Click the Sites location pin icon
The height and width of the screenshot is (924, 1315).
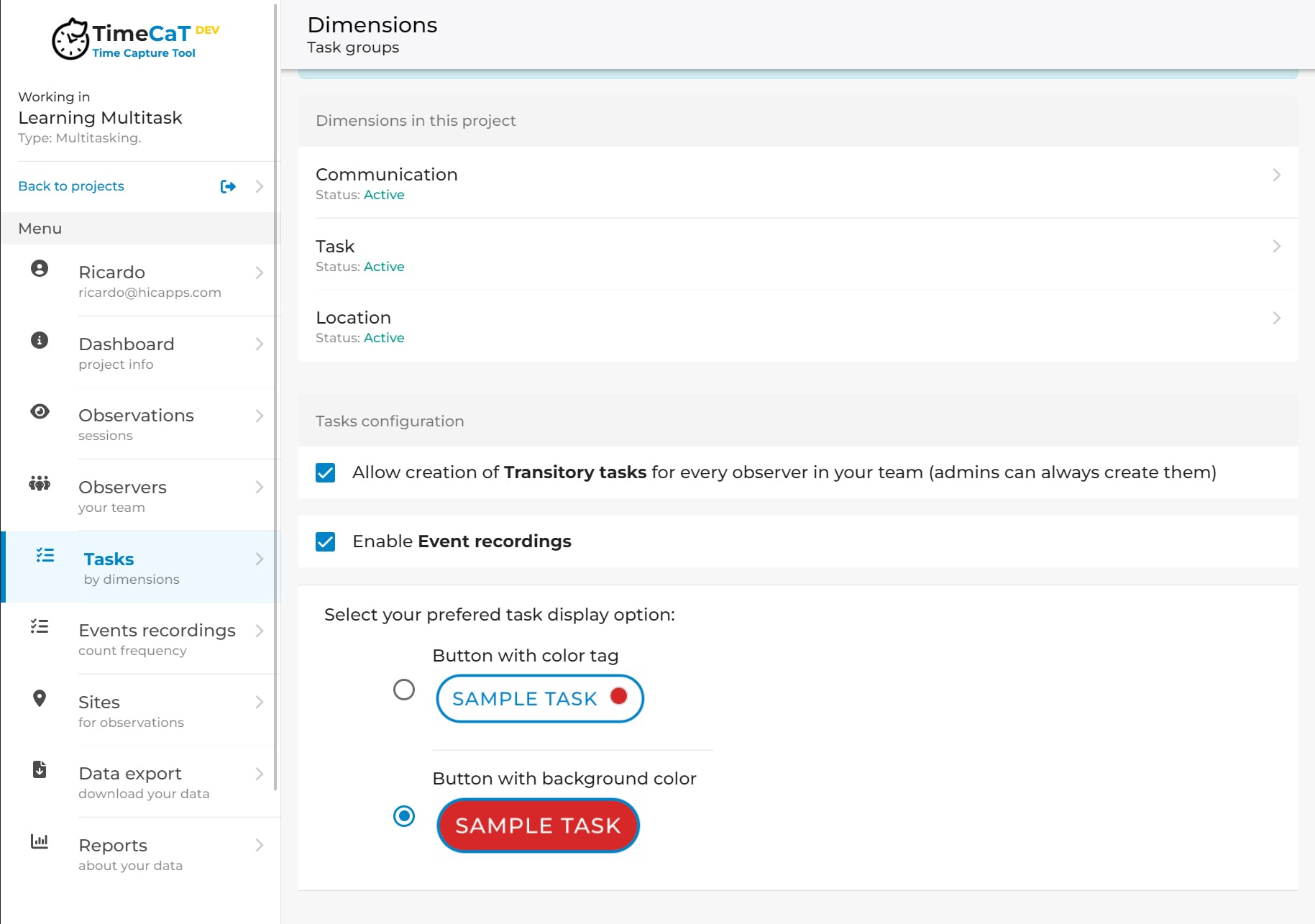[x=40, y=698]
